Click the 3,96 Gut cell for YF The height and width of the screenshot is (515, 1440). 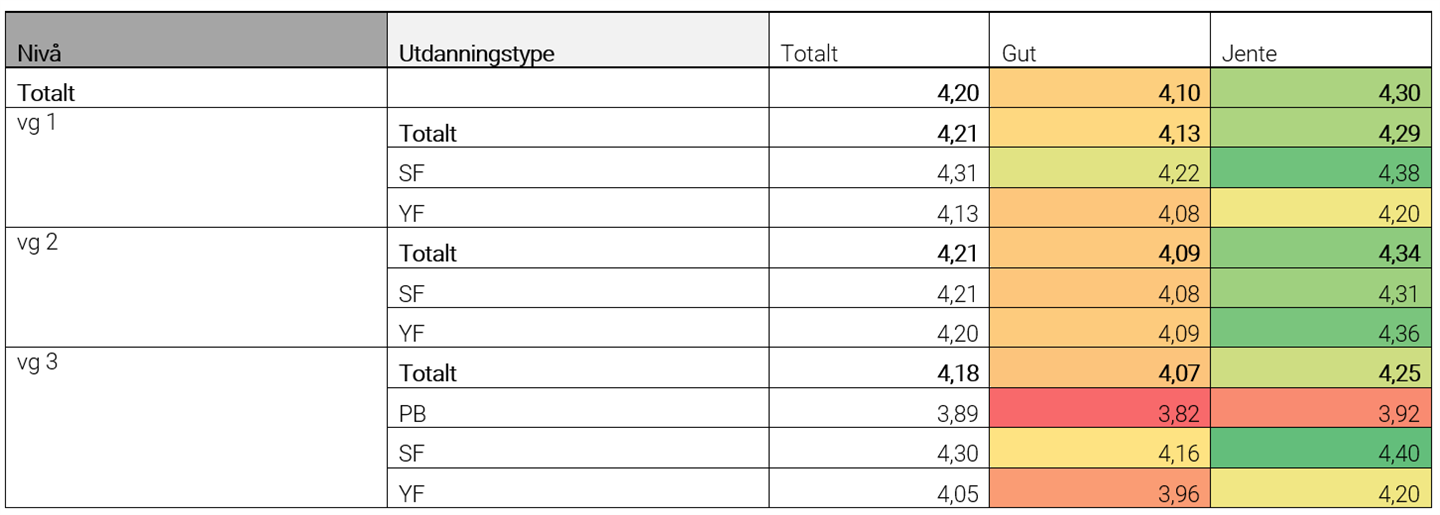point(1100,488)
